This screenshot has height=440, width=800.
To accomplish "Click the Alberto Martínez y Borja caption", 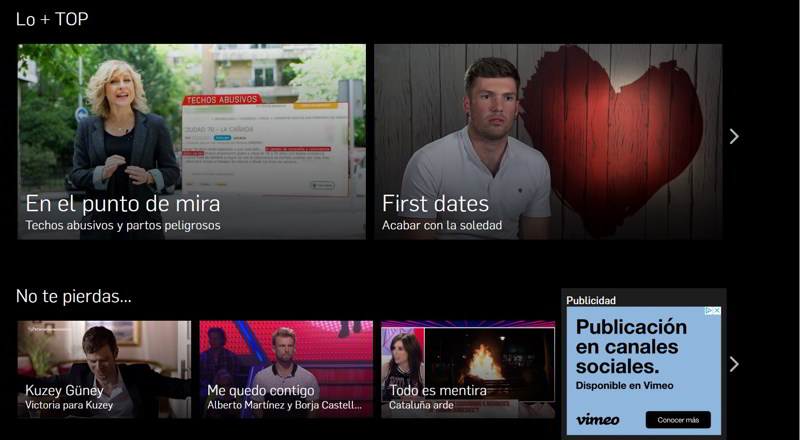I will [286, 406].
